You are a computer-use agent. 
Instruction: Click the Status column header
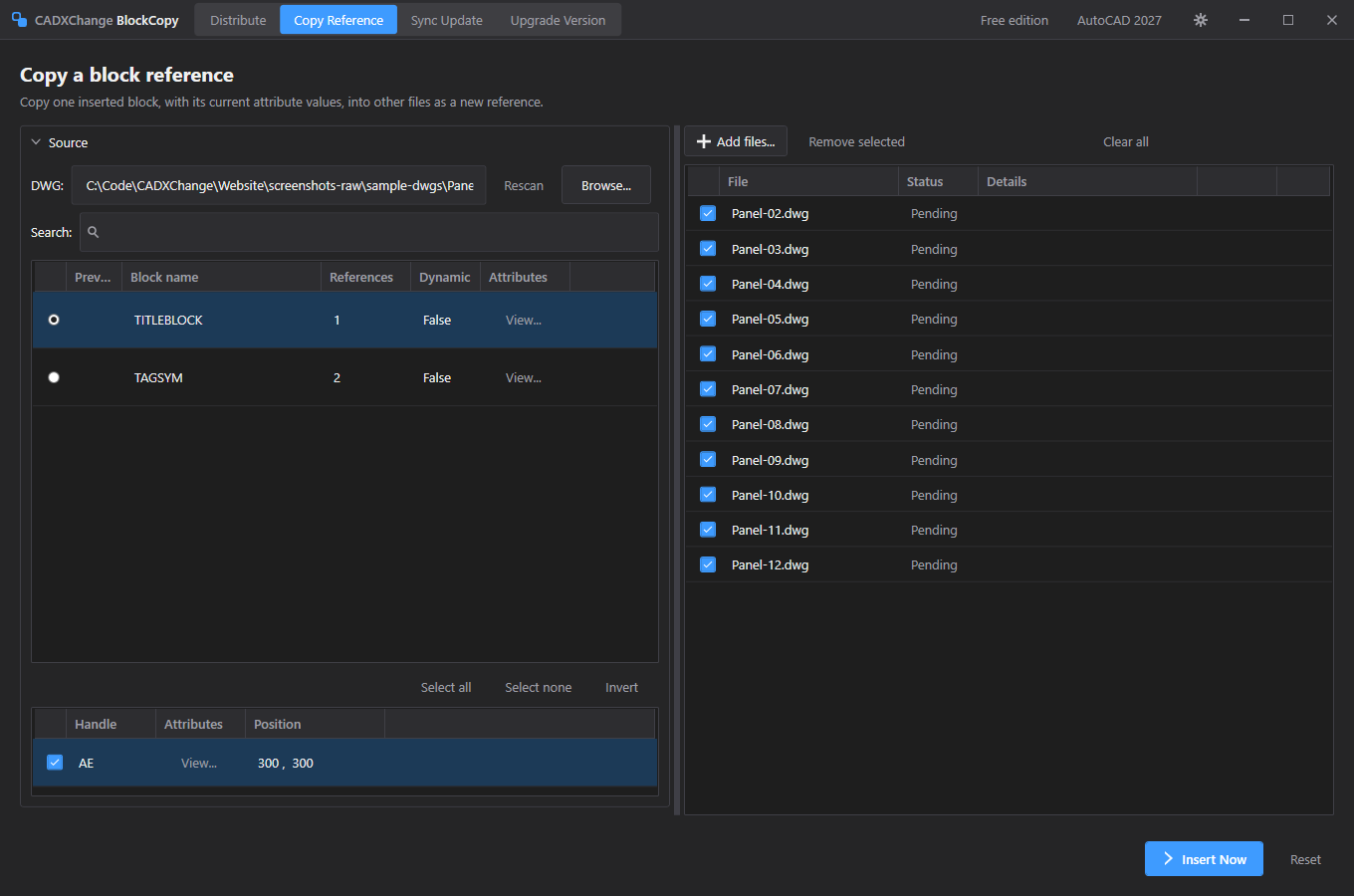[x=938, y=181]
